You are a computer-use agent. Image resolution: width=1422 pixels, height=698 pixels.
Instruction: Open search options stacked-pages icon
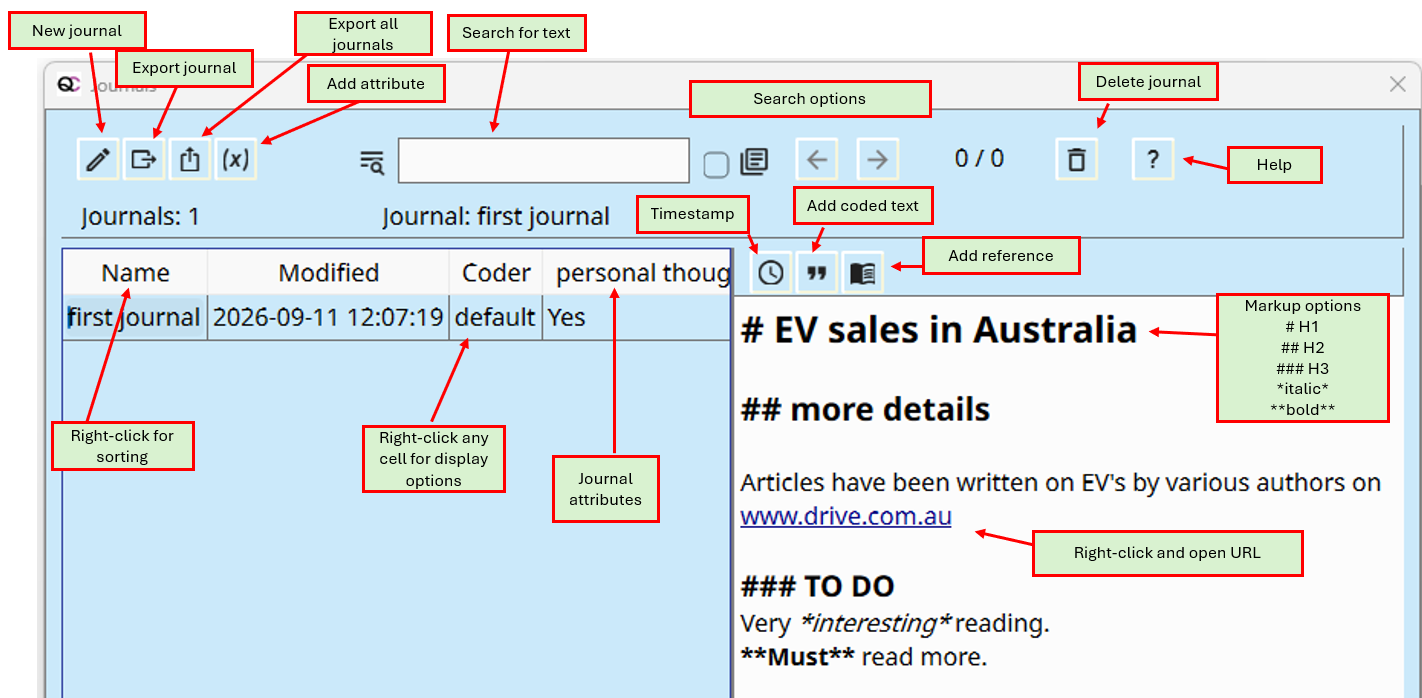click(754, 161)
